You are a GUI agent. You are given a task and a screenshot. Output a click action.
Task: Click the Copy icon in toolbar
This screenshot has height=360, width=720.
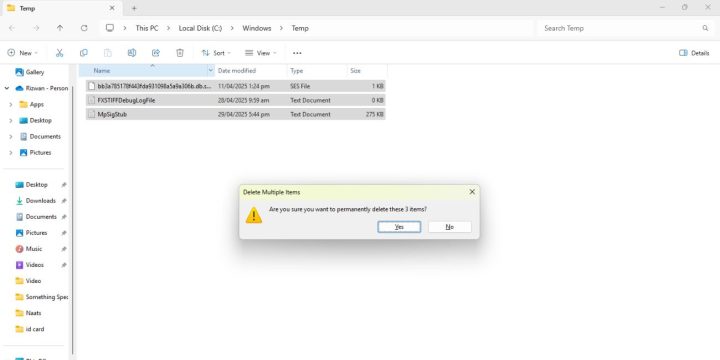[x=84, y=53]
